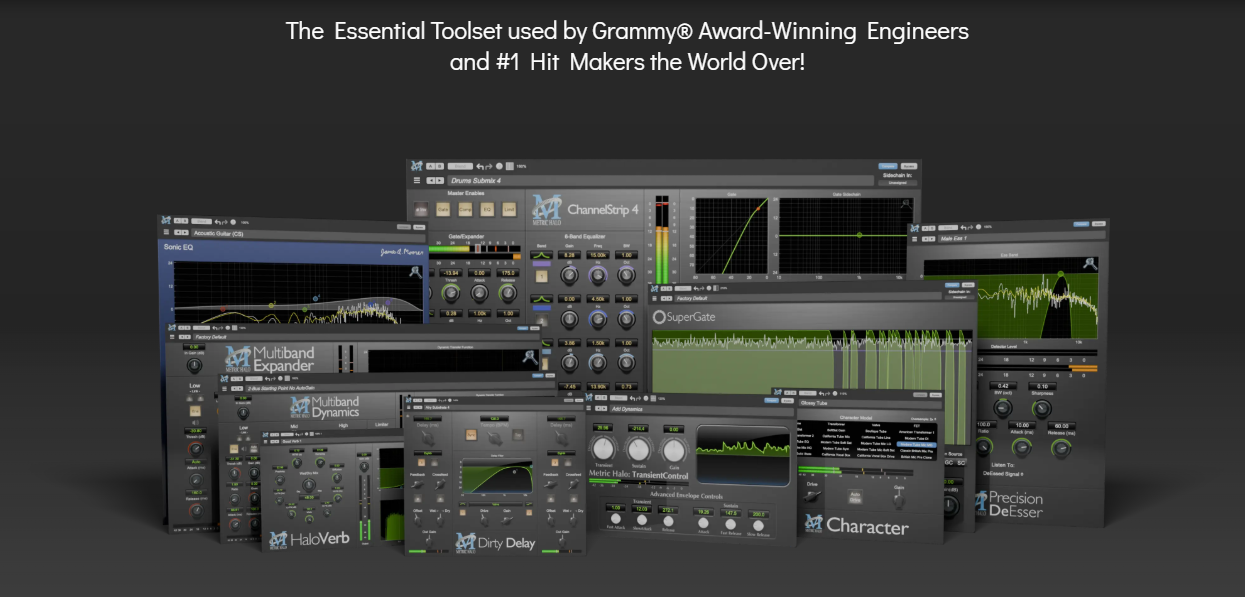Click the Transient knob in TransientControl
This screenshot has width=1245, height=597.
(x=603, y=449)
